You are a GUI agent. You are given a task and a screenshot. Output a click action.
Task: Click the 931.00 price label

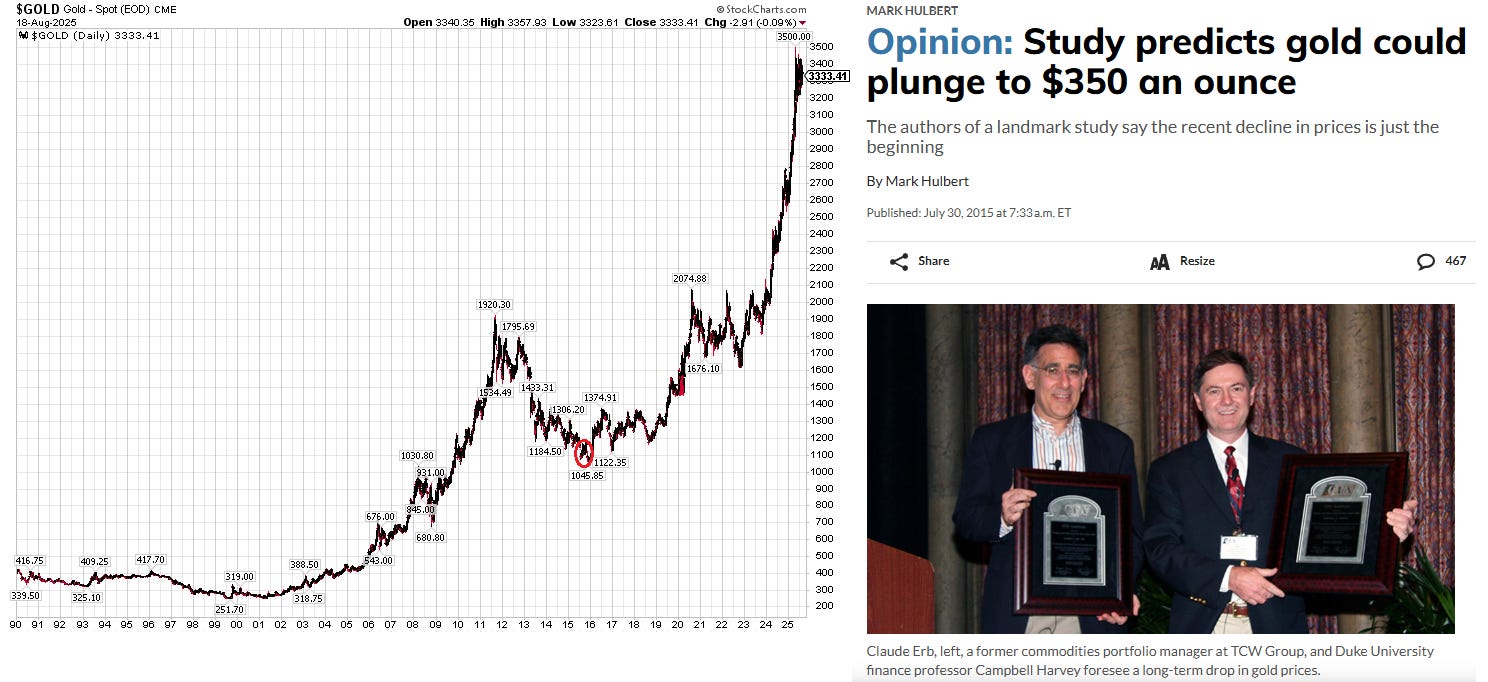click(x=431, y=473)
